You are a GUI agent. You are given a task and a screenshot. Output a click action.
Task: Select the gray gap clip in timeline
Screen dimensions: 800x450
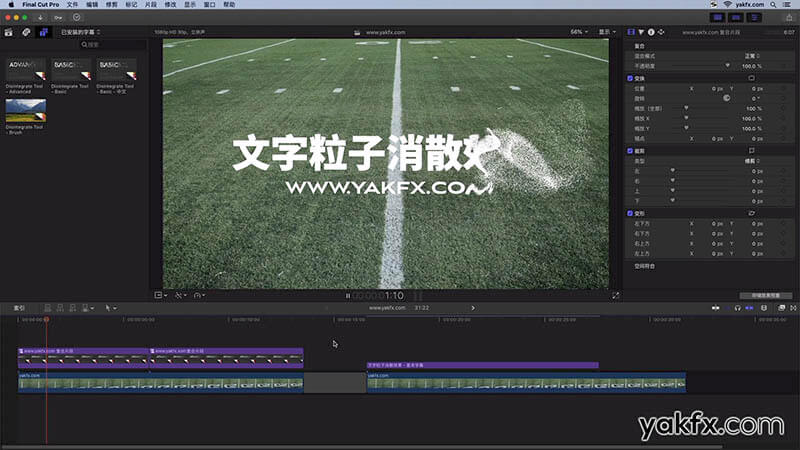click(335, 382)
